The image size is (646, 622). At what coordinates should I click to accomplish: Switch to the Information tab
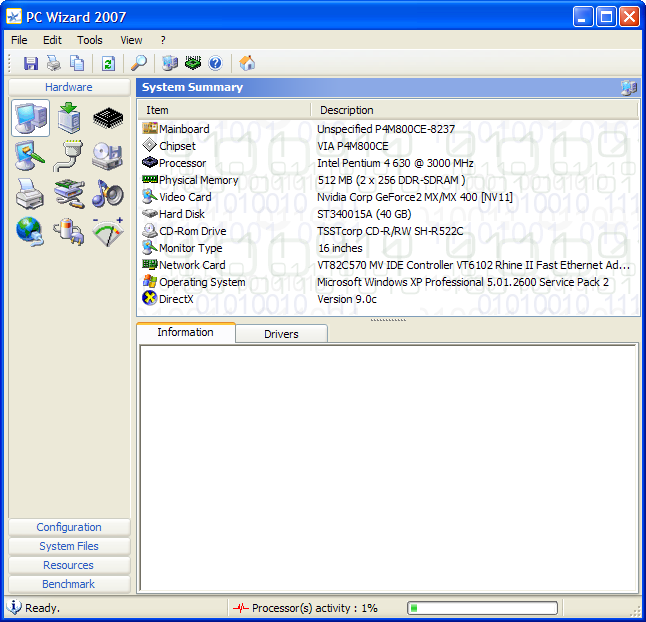coord(186,332)
